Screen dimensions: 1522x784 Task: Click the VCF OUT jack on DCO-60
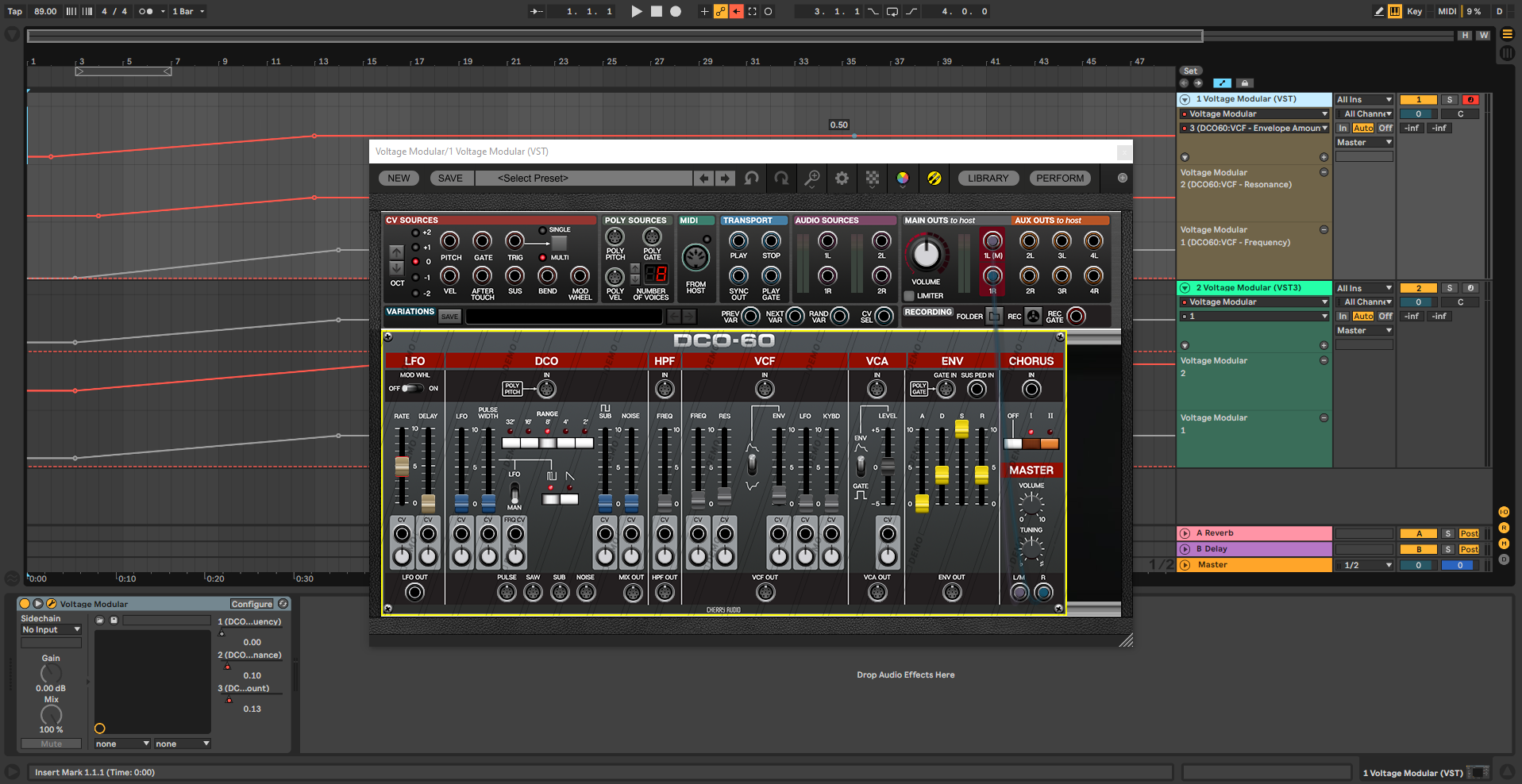[x=765, y=592]
